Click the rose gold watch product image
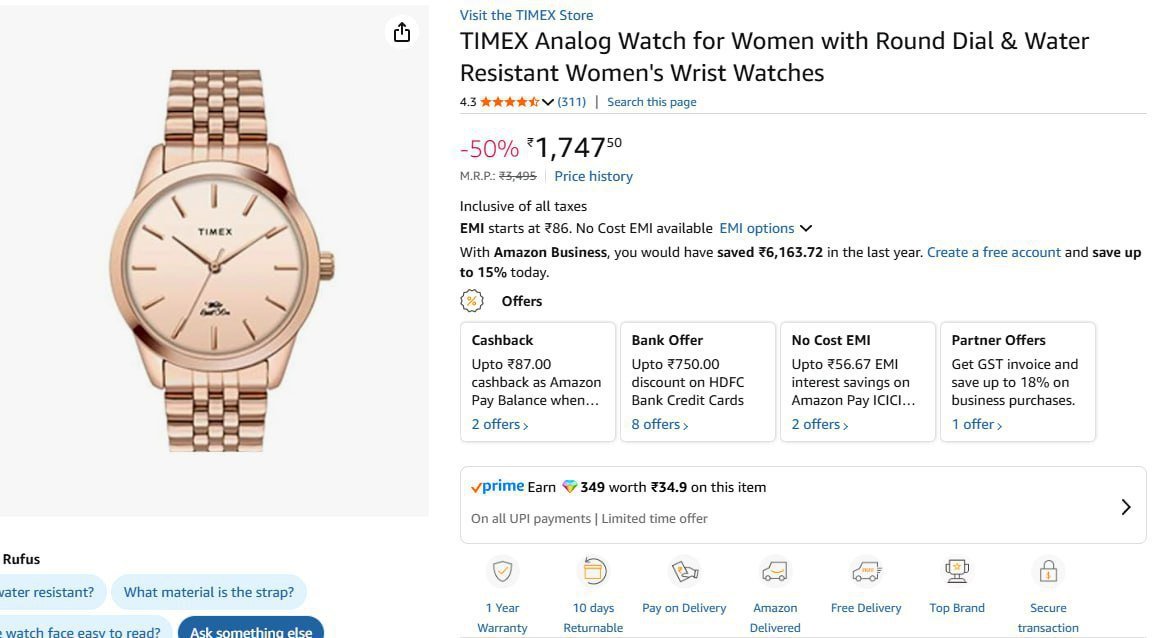Image resolution: width=1166 pixels, height=638 pixels. pos(217,262)
